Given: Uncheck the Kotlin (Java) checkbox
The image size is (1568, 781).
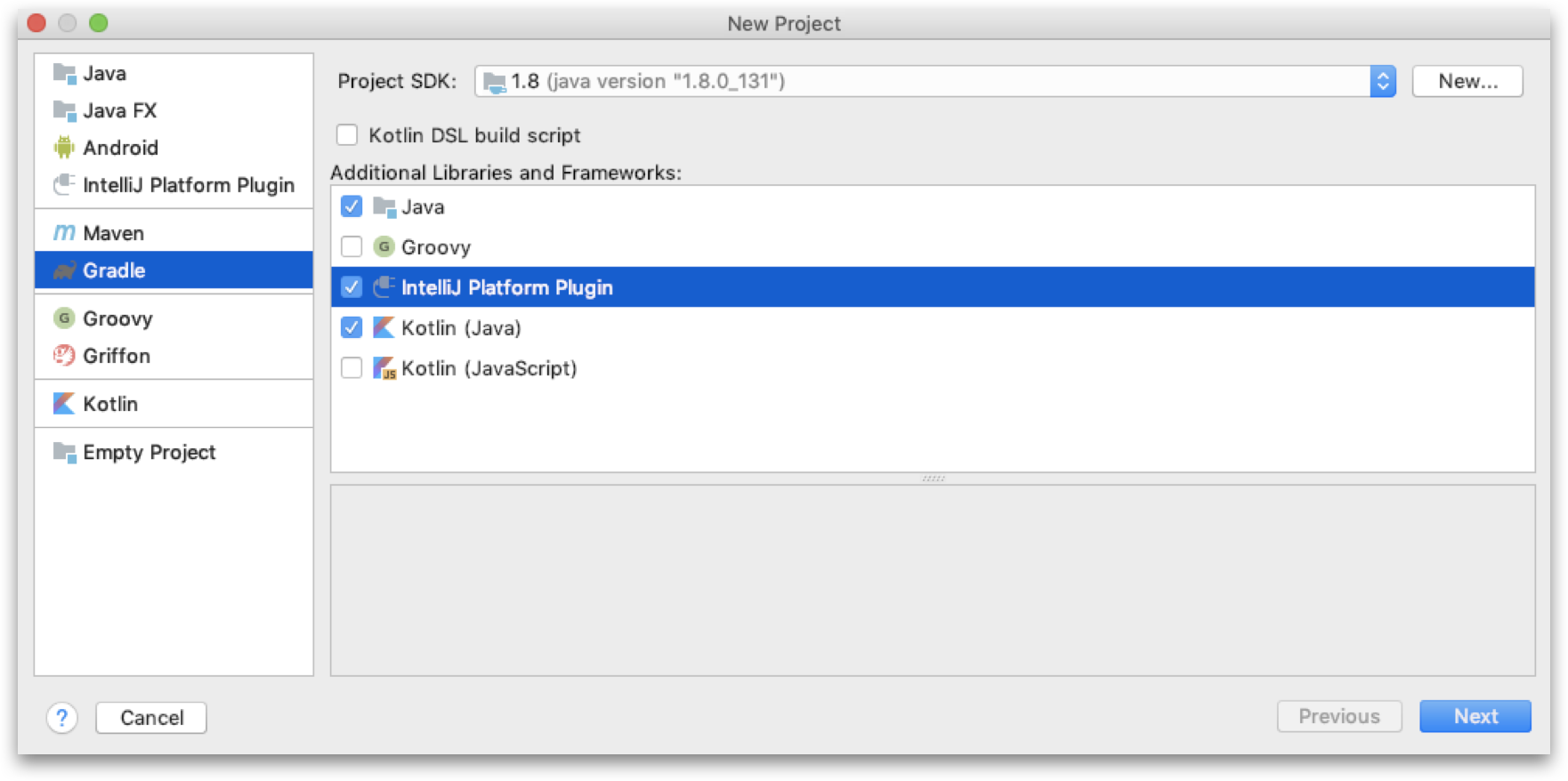Looking at the screenshot, I should tap(352, 327).
